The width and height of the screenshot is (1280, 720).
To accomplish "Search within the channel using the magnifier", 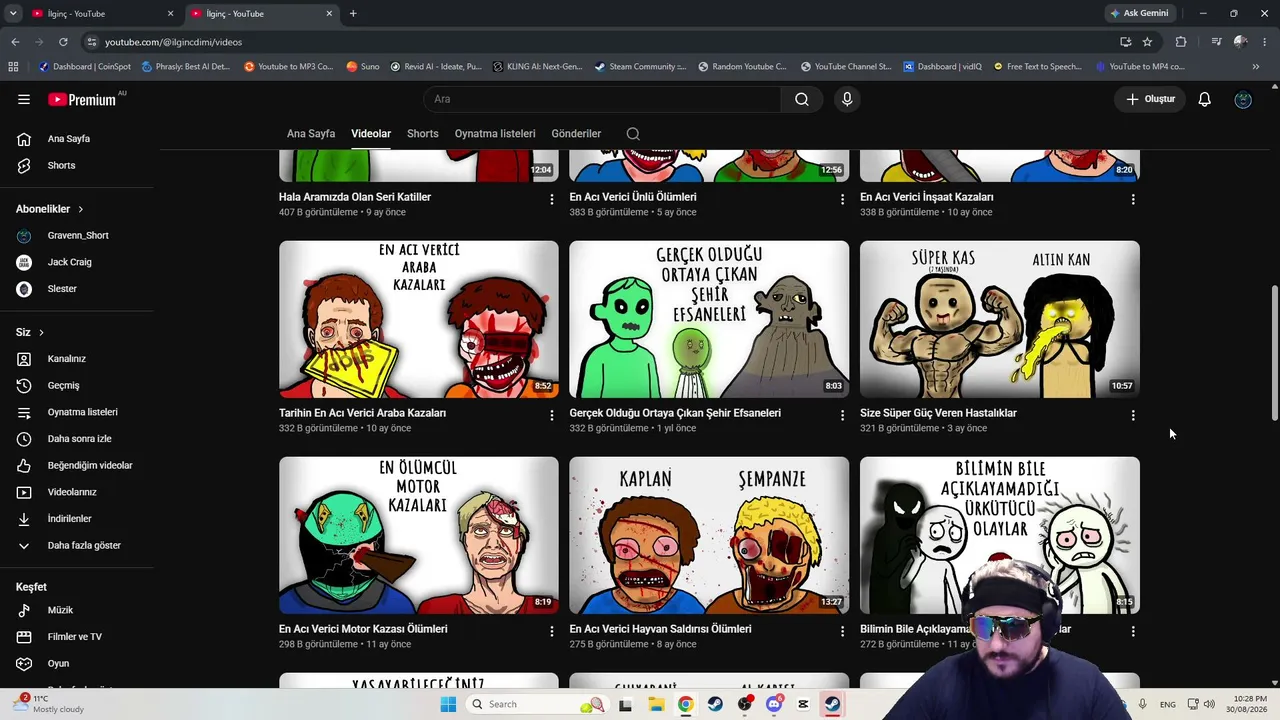I will (633, 134).
